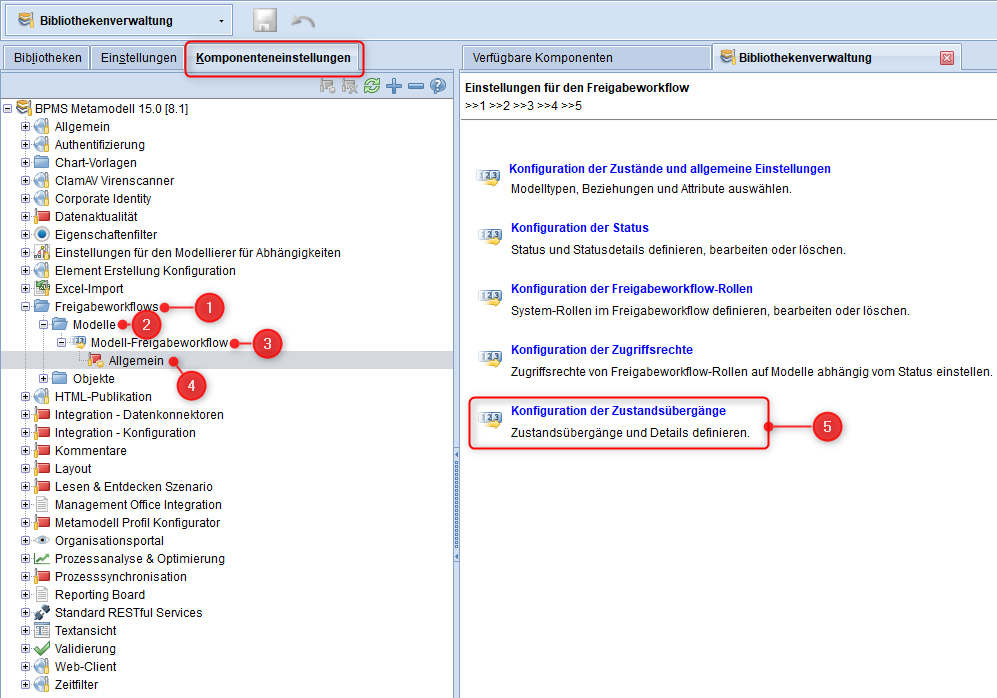Open the Konfiguration der Zugriffsrechte link

click(602, 350)
